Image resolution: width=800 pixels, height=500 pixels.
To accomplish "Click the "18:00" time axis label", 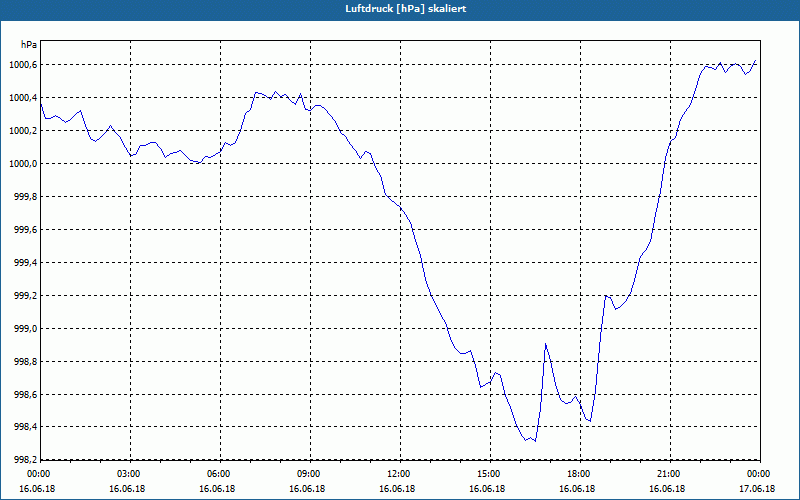I will (x=581, y=474).
